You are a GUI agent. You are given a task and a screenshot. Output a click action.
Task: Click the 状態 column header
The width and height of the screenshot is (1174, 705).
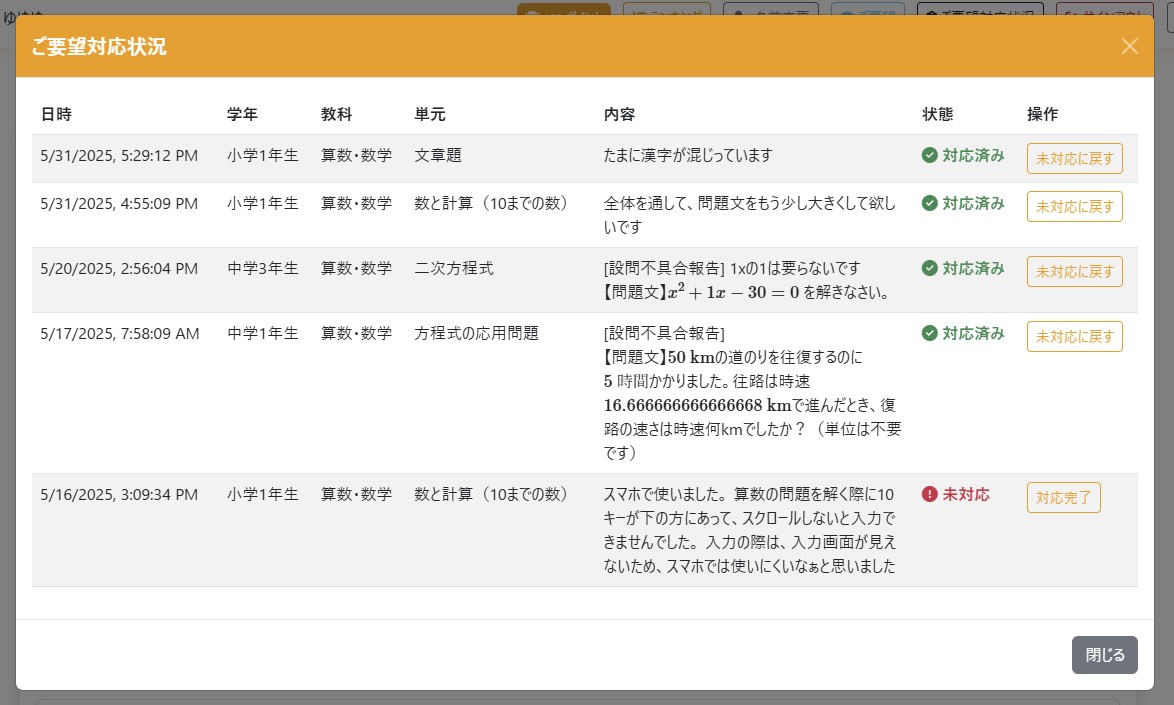tap(937, 114)
